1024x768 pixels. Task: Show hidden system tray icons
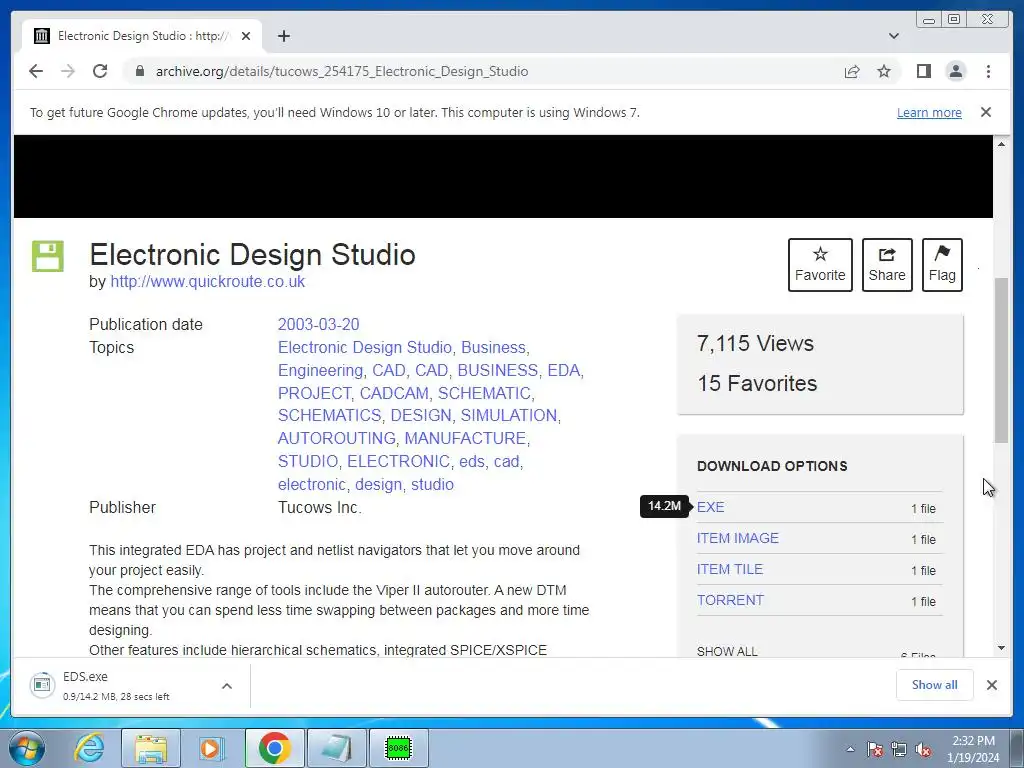coord(850,749)
